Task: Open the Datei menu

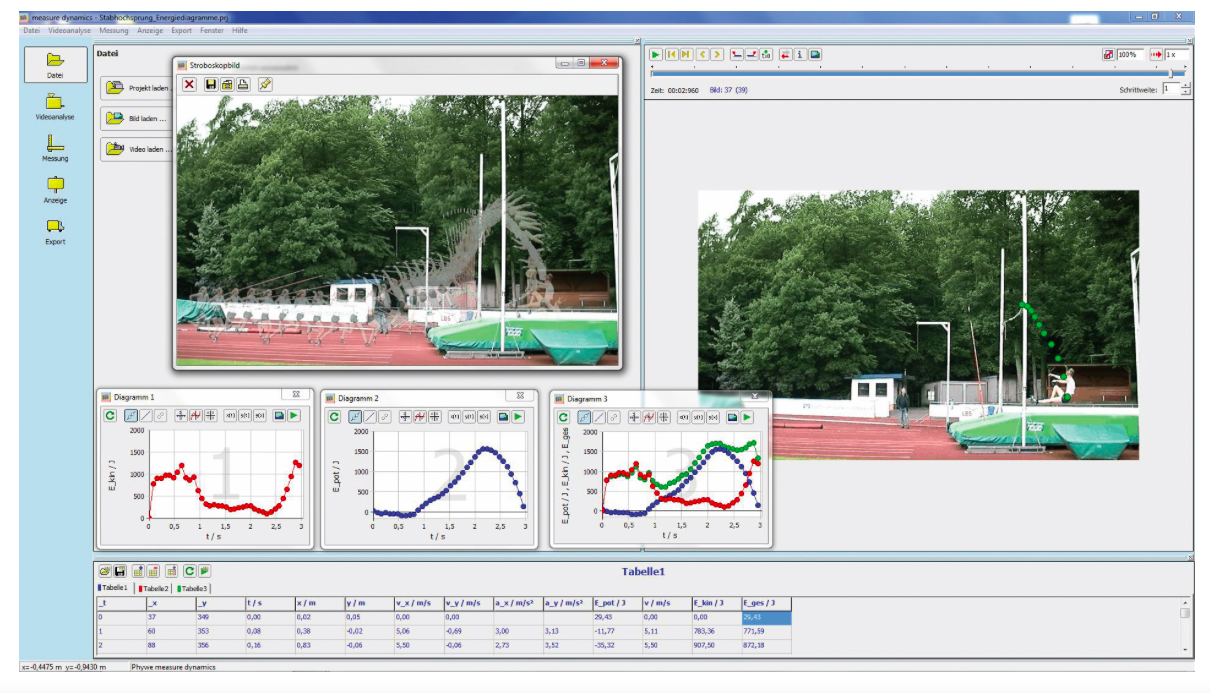Action: click(32, 31)
